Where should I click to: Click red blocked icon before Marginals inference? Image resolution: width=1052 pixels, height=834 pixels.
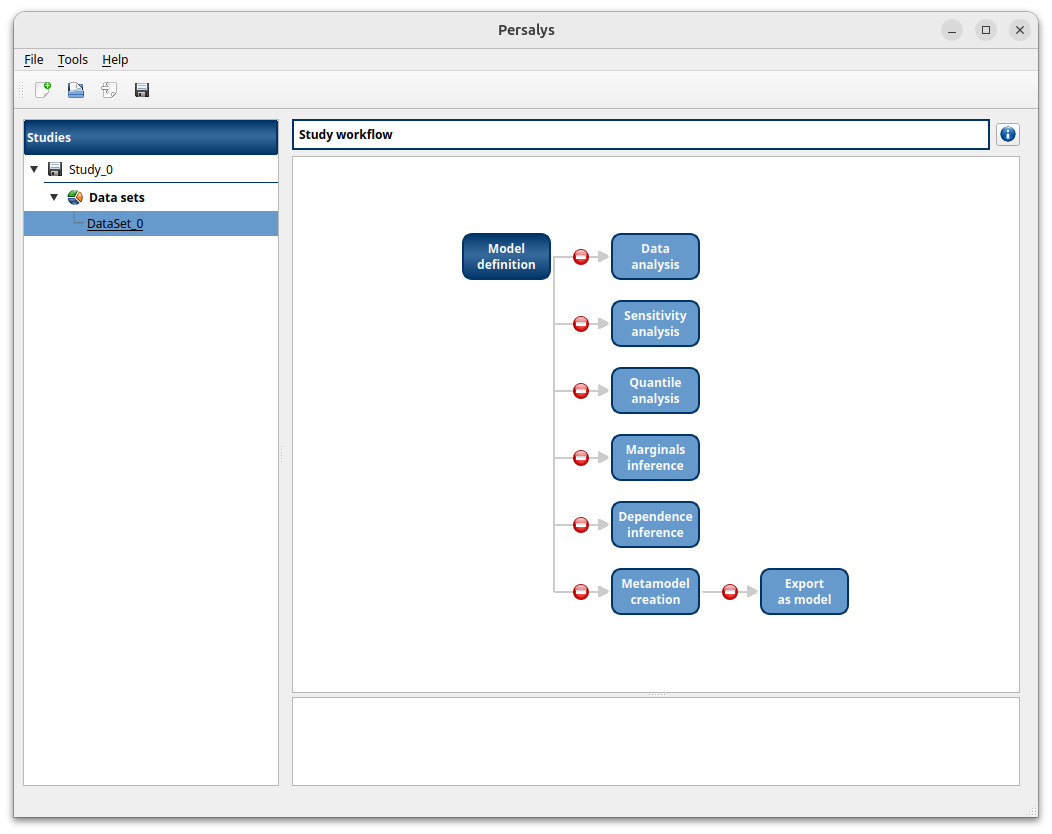[581, 458]
